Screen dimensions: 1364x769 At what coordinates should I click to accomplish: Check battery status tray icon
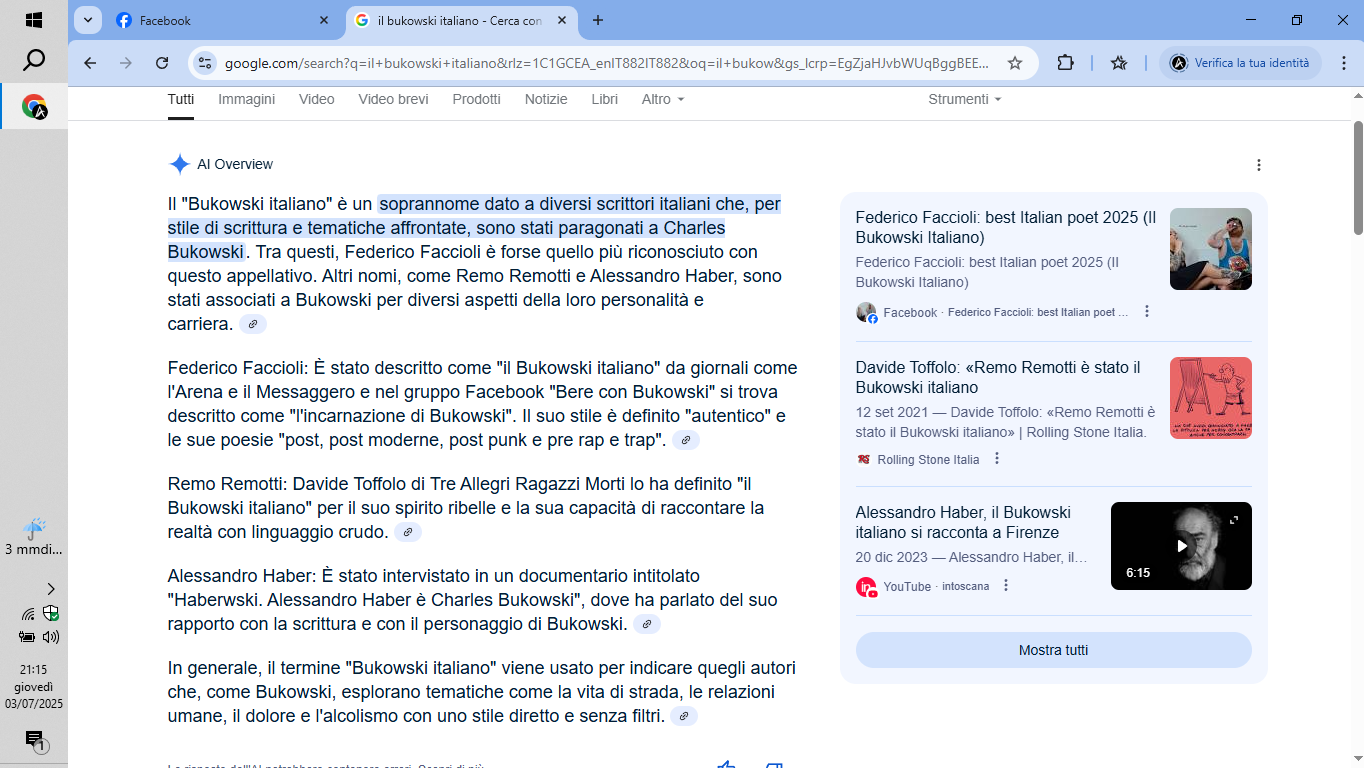click(x=27, y=636)
